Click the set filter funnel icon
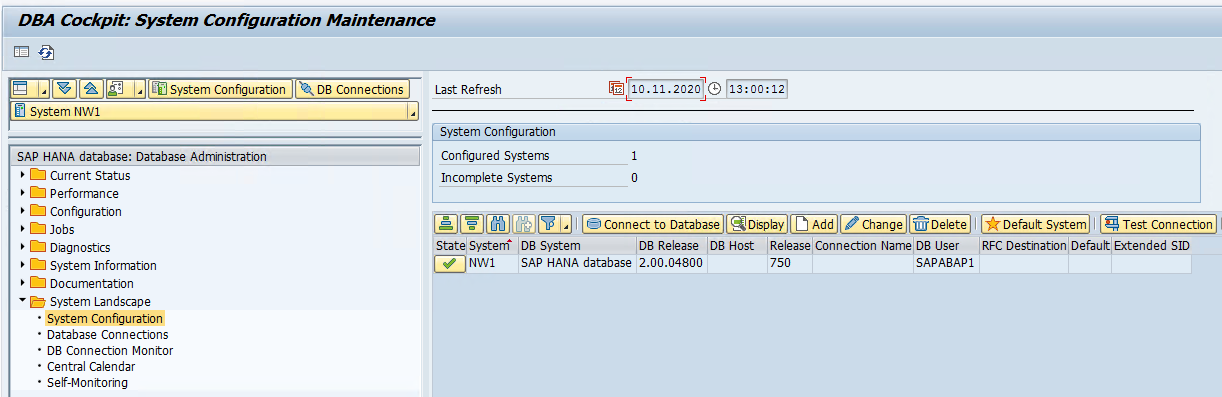Viewport: 1222px width, 397px height. (x=549, y=224)
